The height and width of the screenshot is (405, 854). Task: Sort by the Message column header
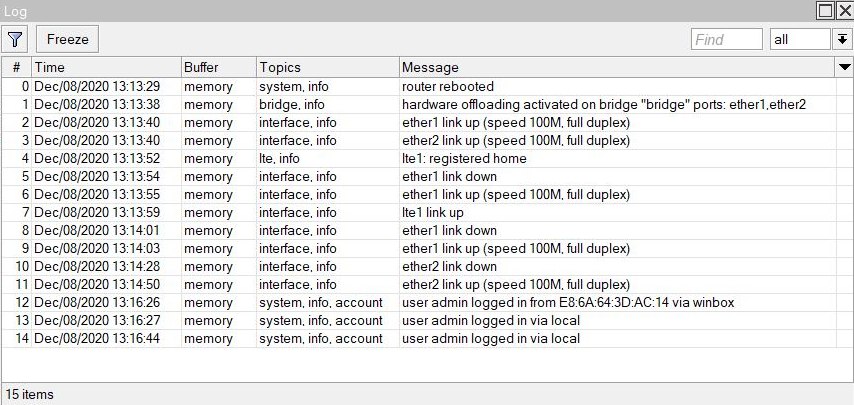[x=617, y=67]
